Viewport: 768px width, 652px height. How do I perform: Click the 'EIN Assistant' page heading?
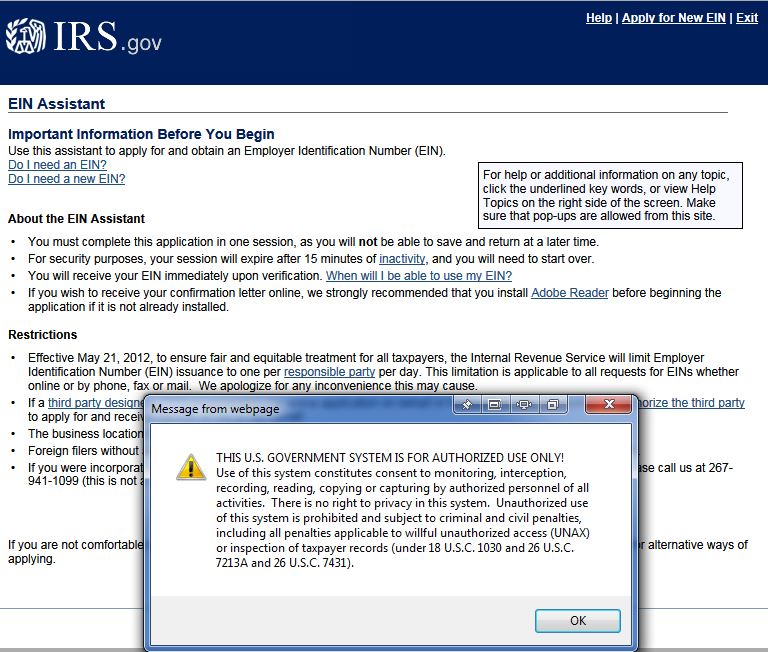[x=56, y=104]
